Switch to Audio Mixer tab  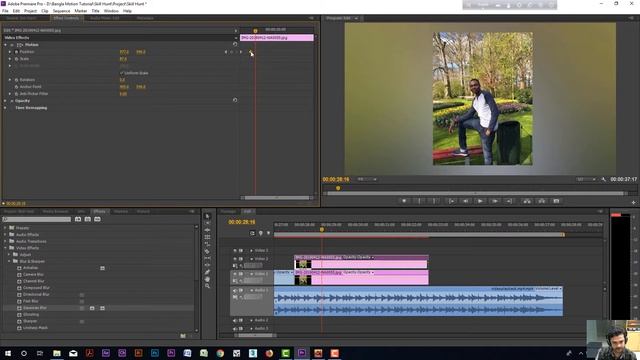[104, 18]
